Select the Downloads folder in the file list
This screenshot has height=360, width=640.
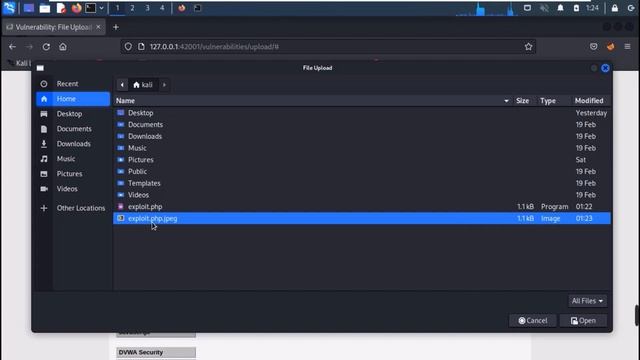[362, 136]
